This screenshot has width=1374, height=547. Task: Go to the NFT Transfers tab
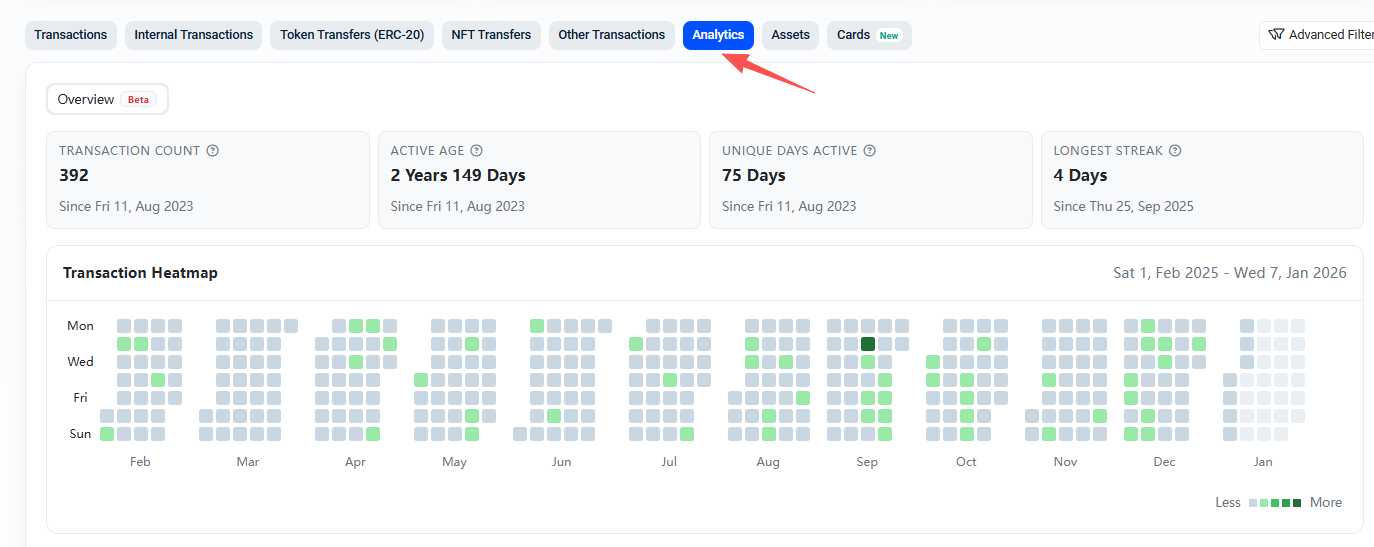tap(491, 35)
